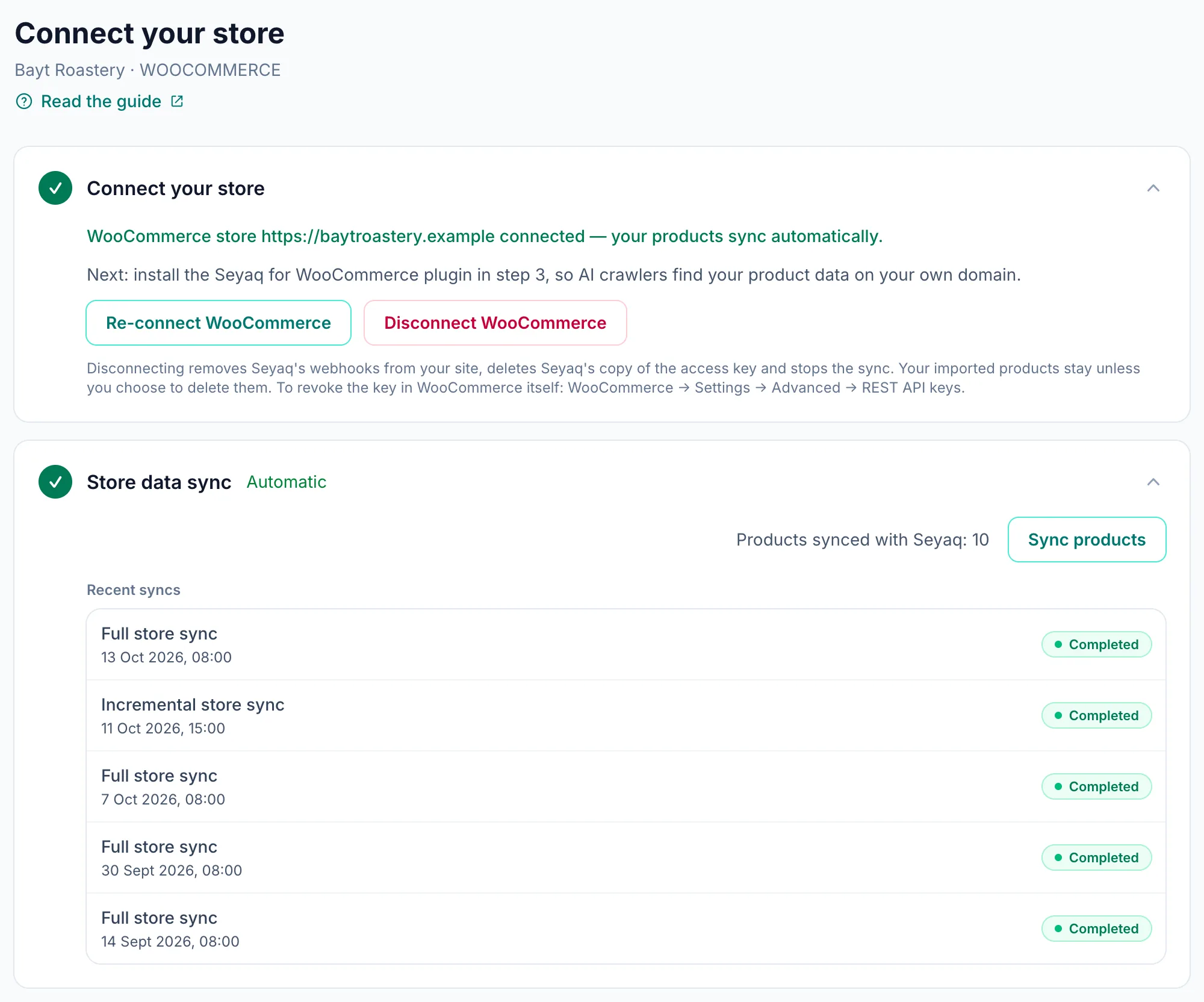Click Completed badge for 14 Sept 2026 sync

1097,929
